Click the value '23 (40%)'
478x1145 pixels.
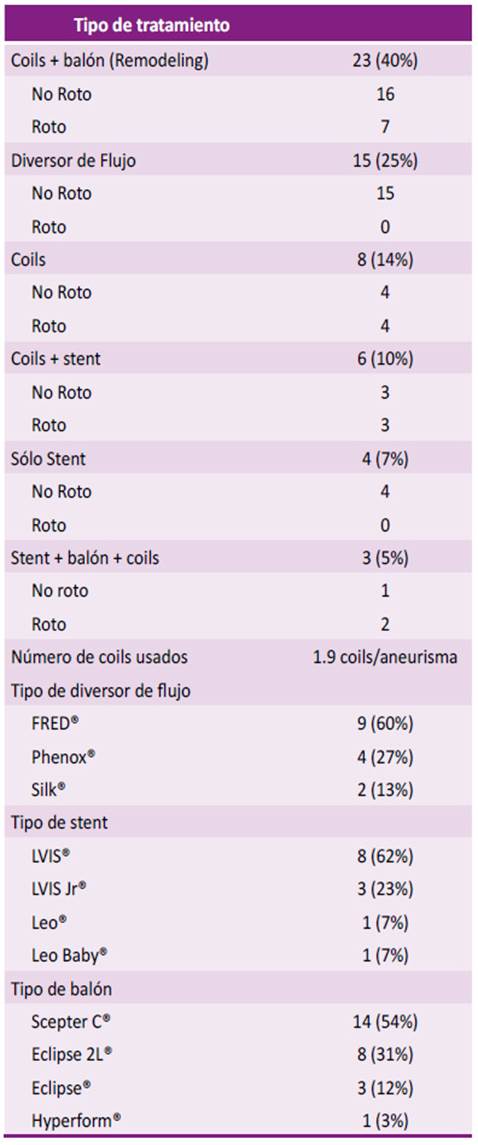tap(385, 61)
